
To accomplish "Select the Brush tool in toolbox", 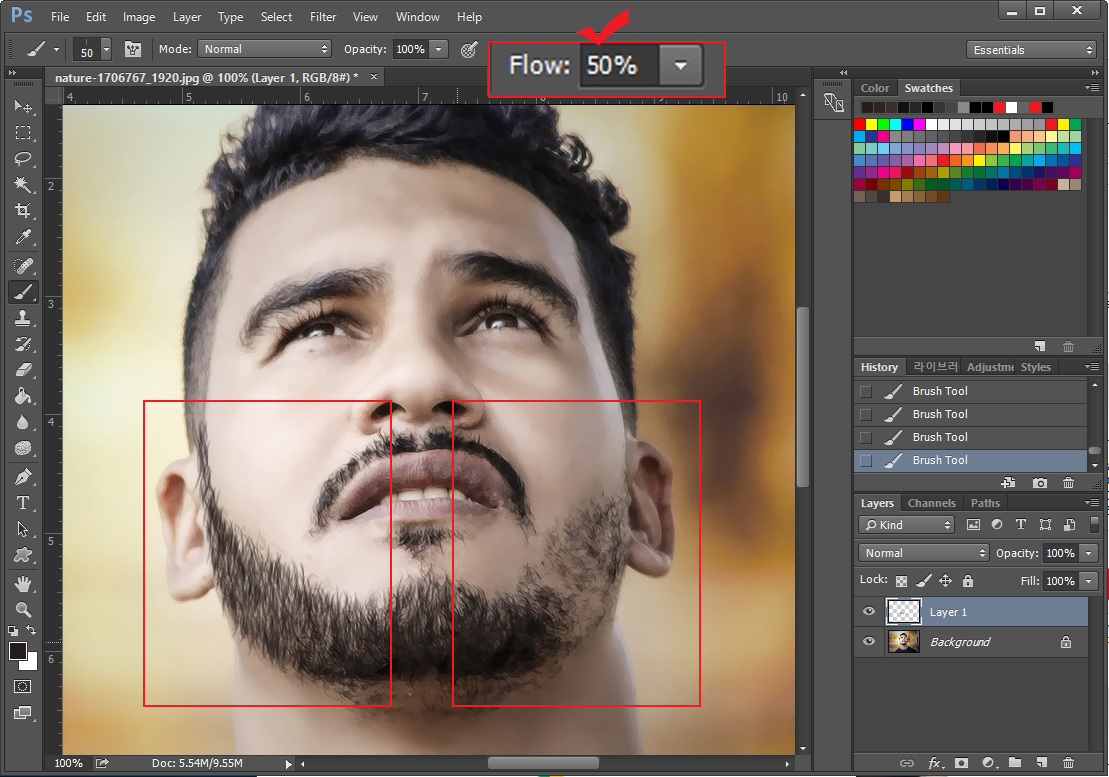I will point(23,291).
